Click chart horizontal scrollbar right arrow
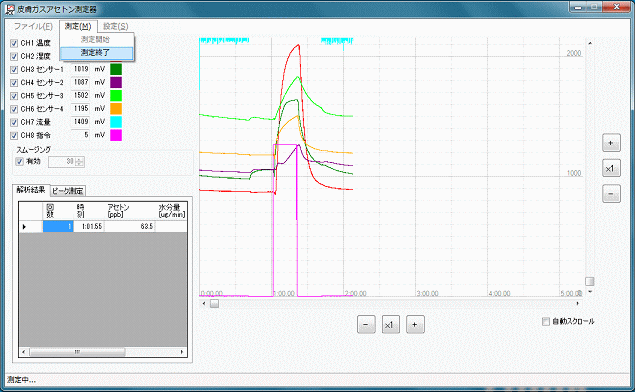The width and height of the screenshot is (635, 392). [578, 303]
